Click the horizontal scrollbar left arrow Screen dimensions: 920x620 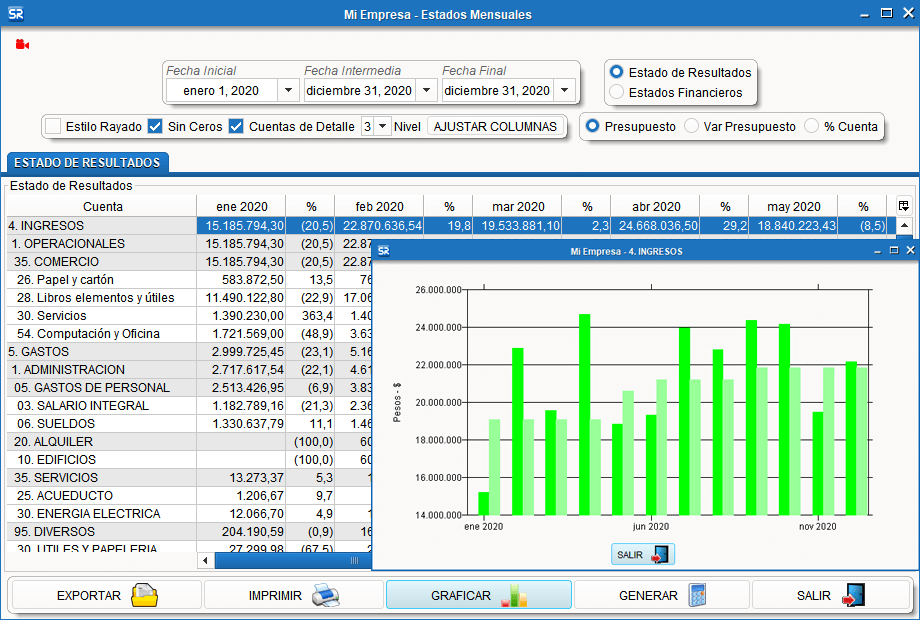coord(205,561)
